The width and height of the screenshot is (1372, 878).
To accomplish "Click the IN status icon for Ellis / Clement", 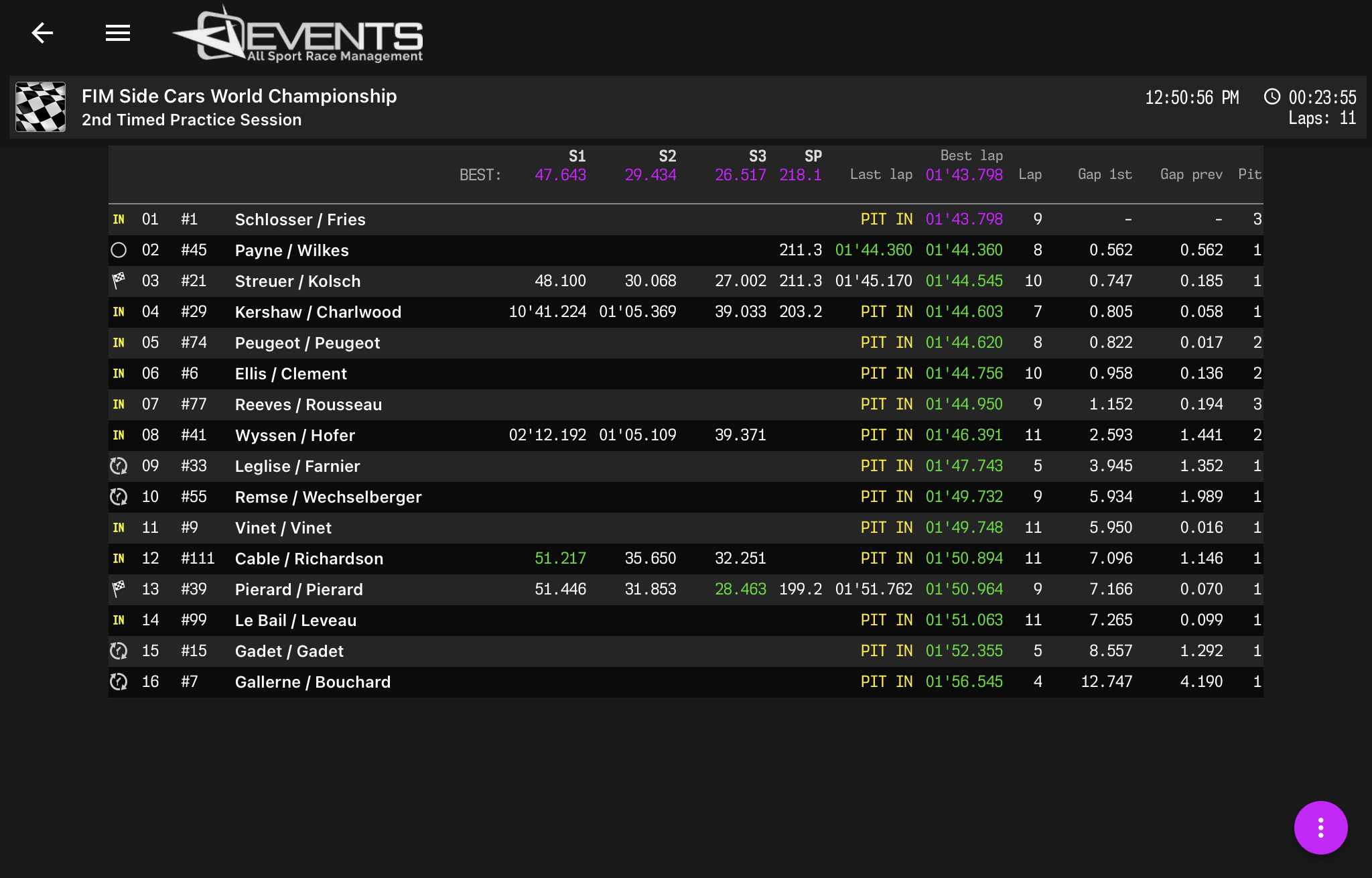I will (x=119, y=374).
